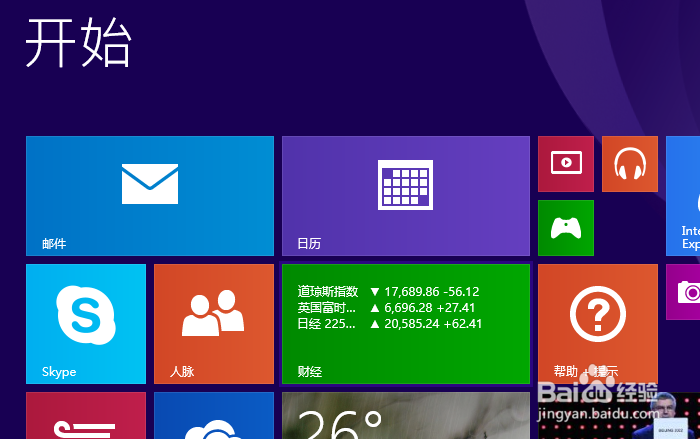Open the news photo tile at bottom right
This screenshot has height=439, width=700.
[x=619, y=416]
